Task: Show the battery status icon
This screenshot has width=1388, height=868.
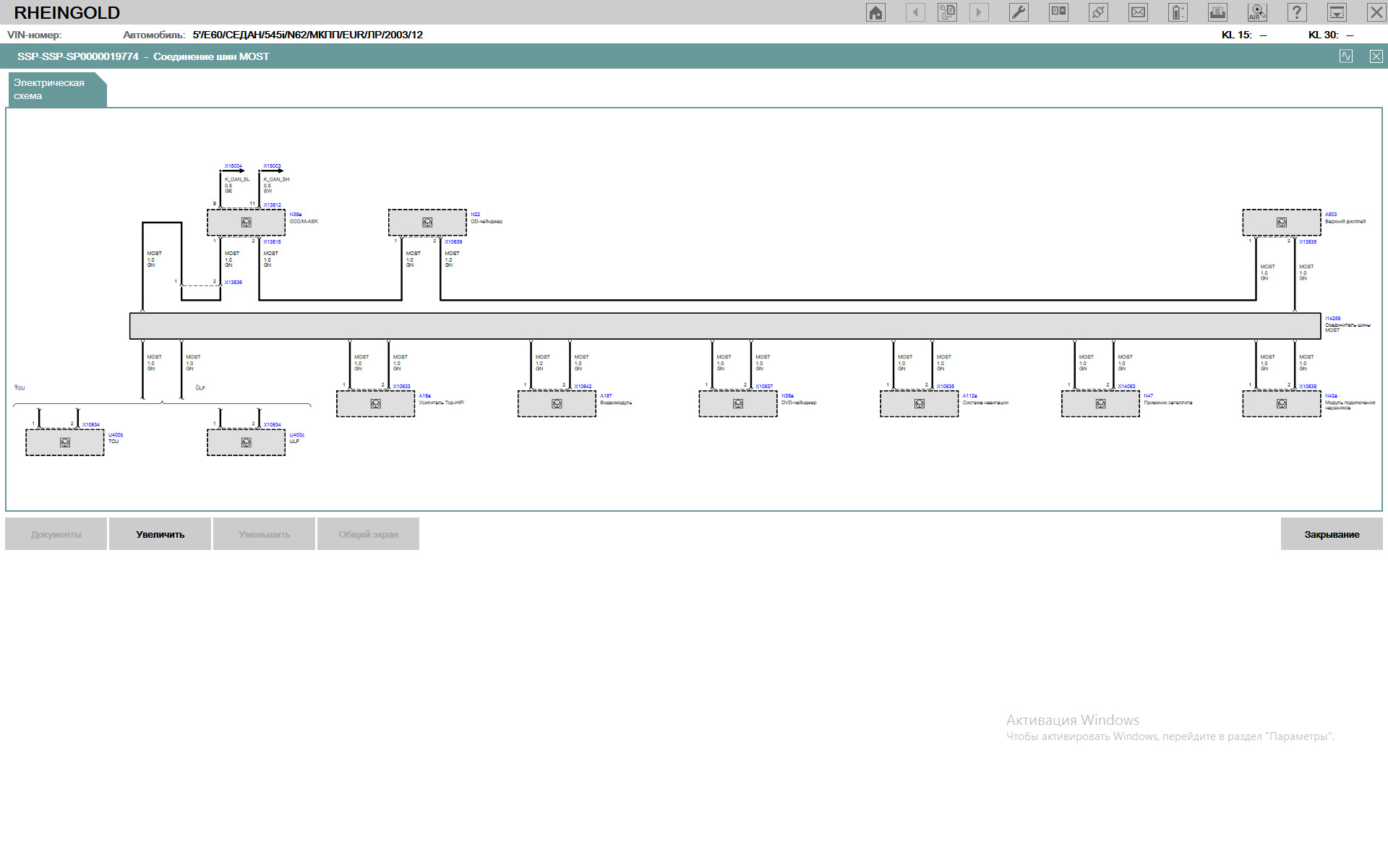Action: coord(1178,12)
